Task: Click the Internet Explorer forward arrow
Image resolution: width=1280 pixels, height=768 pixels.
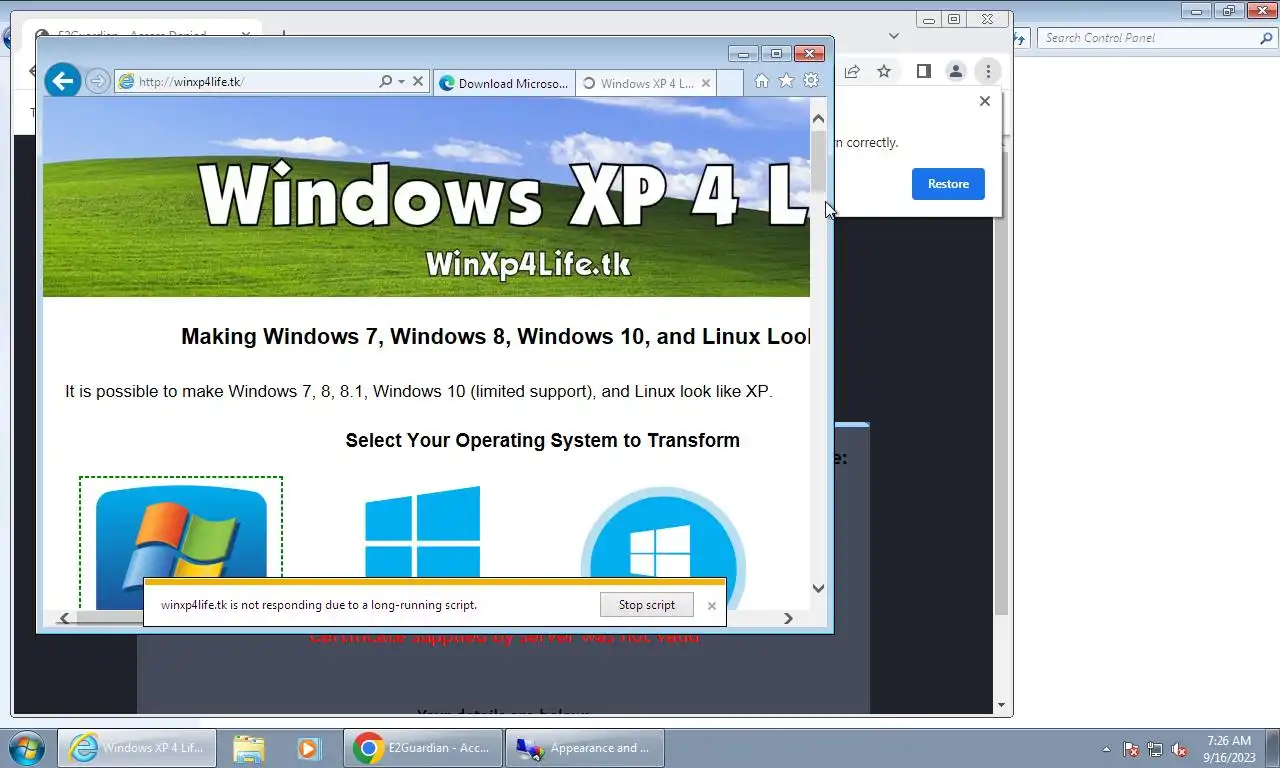Action: tap(97, 81)
